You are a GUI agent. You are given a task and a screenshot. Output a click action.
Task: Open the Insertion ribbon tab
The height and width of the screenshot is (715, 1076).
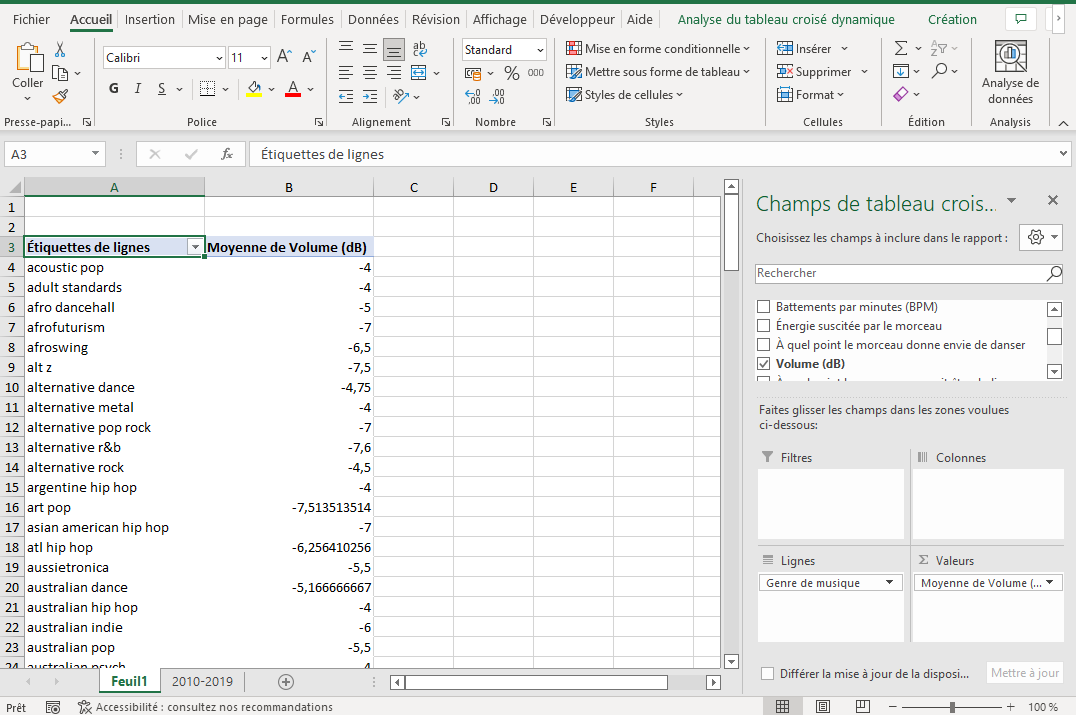point(150,19)
